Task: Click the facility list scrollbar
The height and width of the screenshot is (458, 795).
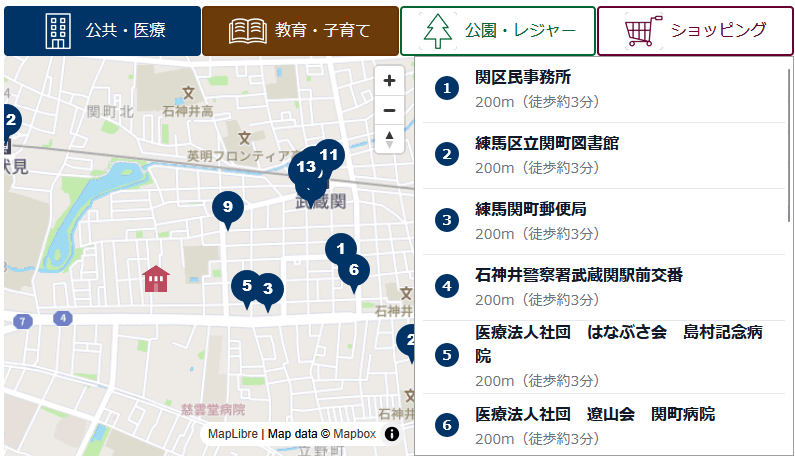Action: (789, 146)
